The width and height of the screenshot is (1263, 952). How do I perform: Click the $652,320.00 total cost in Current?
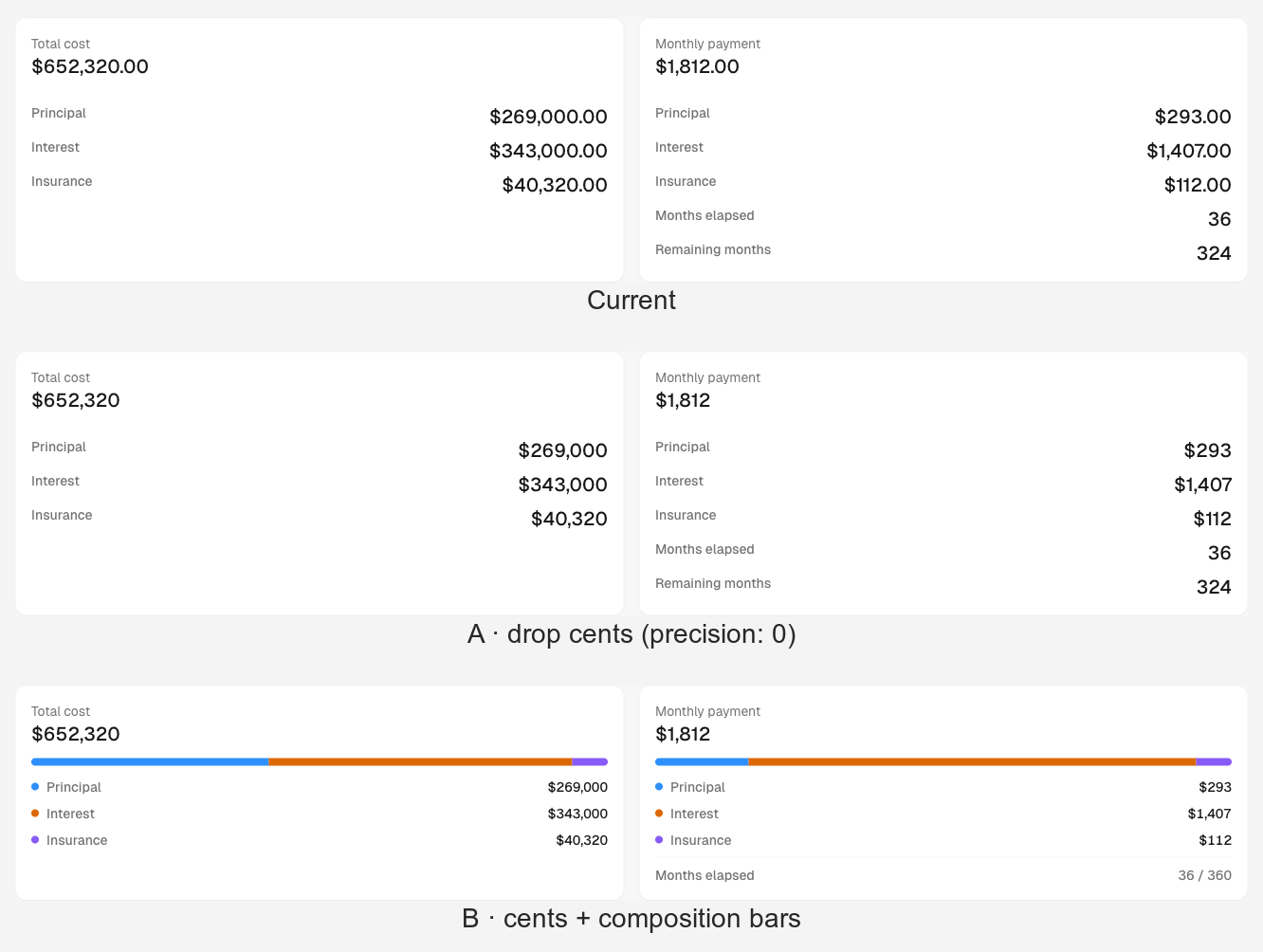tap(90, 66)
